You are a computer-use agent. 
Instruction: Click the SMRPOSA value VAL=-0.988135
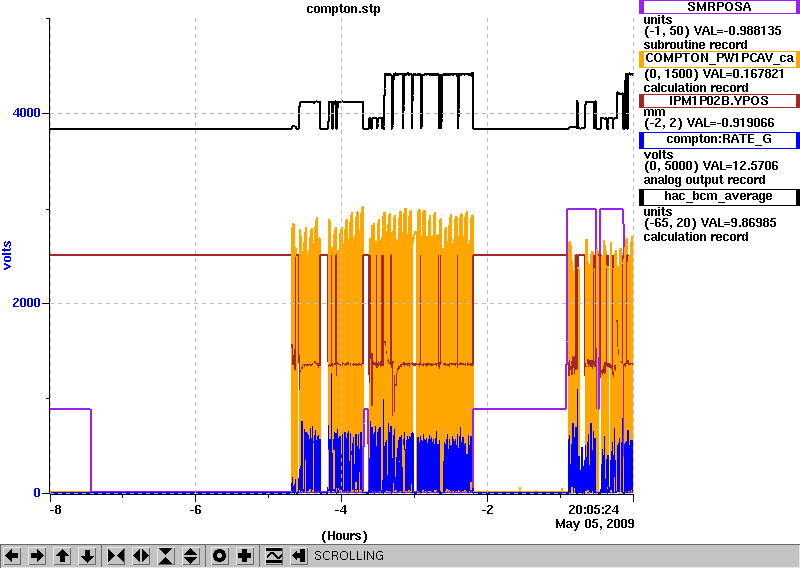(738, 31)
